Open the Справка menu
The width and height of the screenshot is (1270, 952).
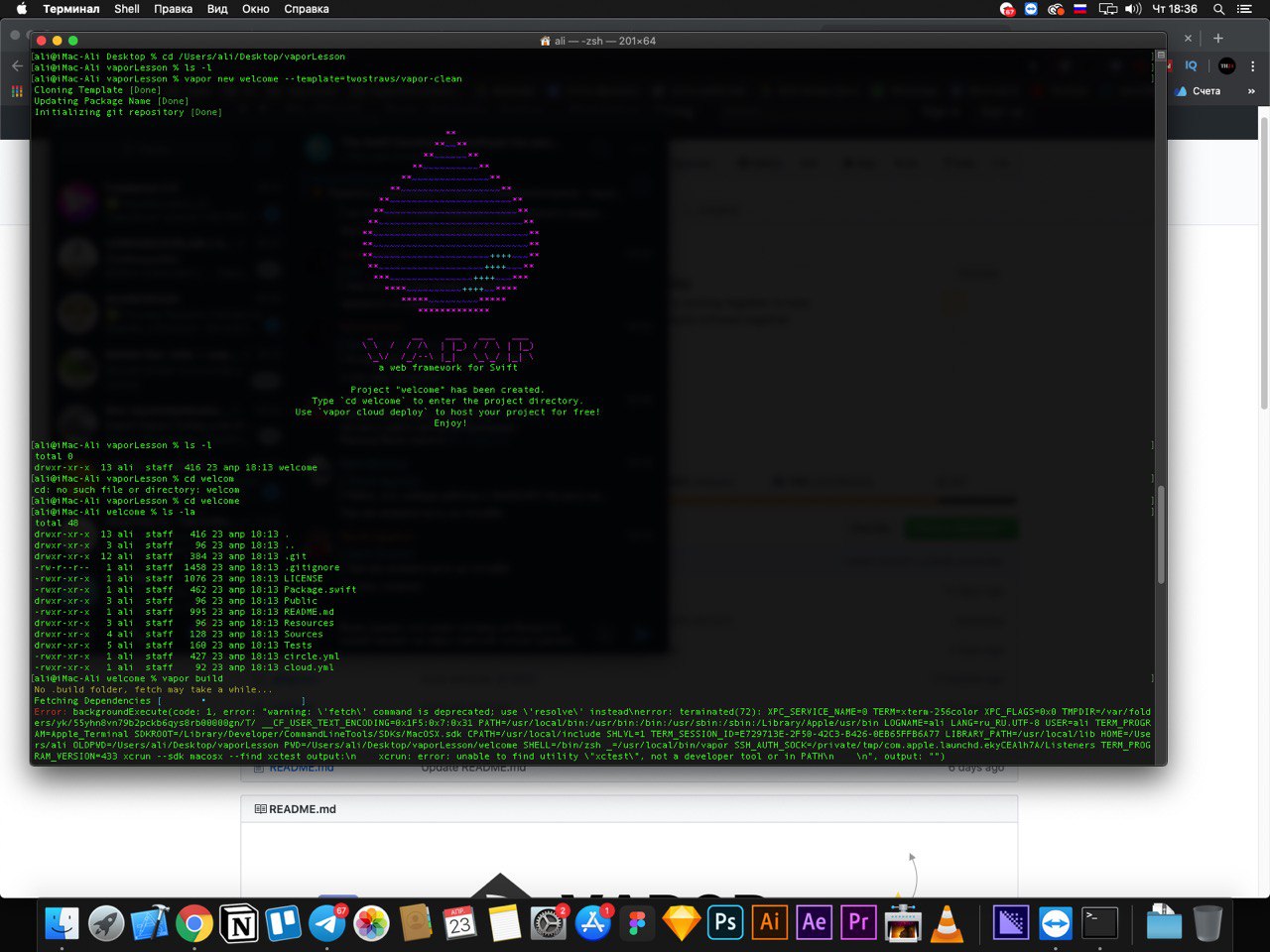click(x=307, y=9)
